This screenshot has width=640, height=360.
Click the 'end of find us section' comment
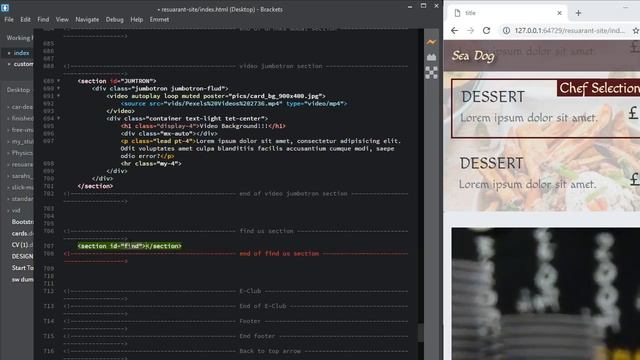coord(279,253)
